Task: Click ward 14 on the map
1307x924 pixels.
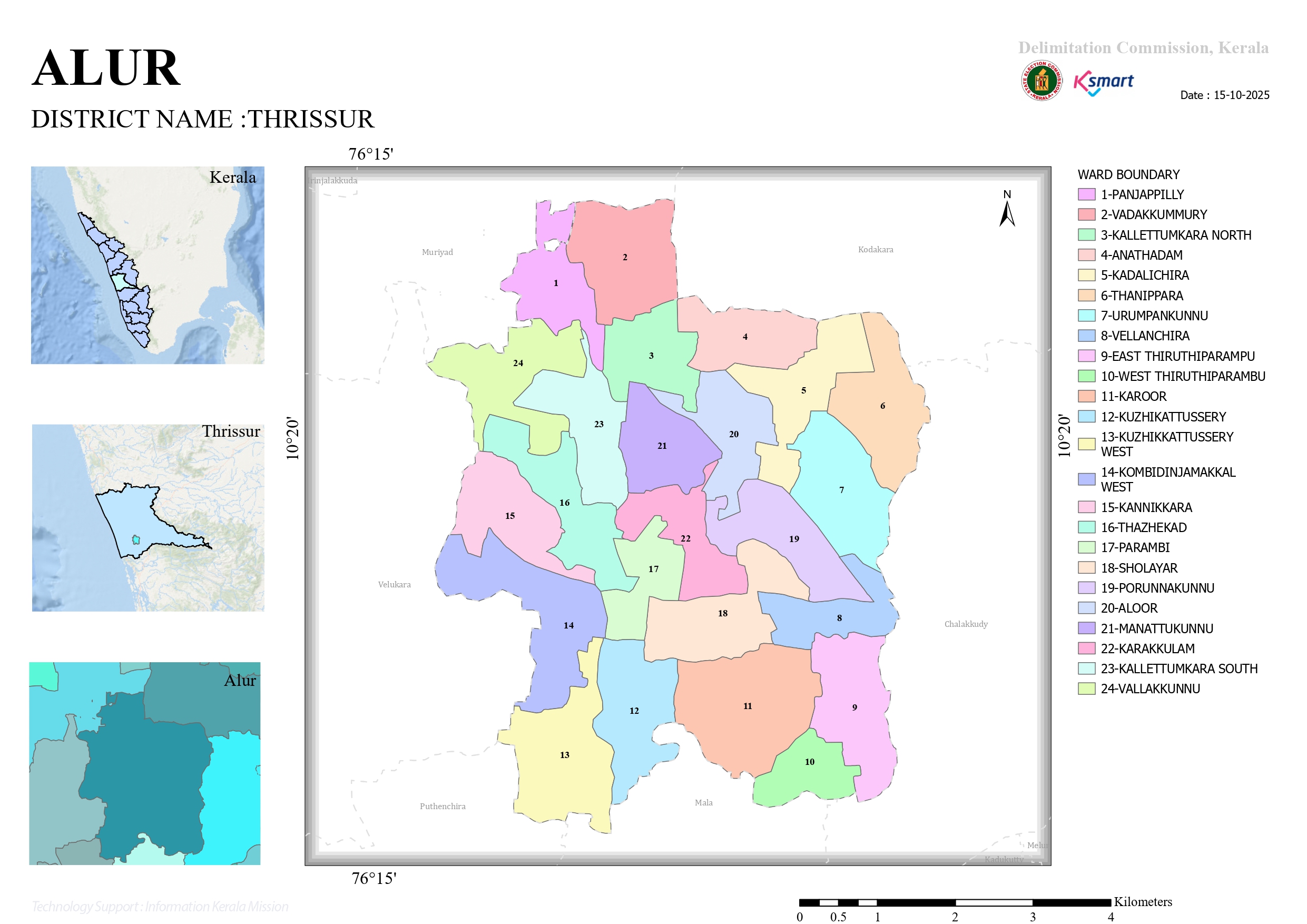Action: click(x=568, y=625)
